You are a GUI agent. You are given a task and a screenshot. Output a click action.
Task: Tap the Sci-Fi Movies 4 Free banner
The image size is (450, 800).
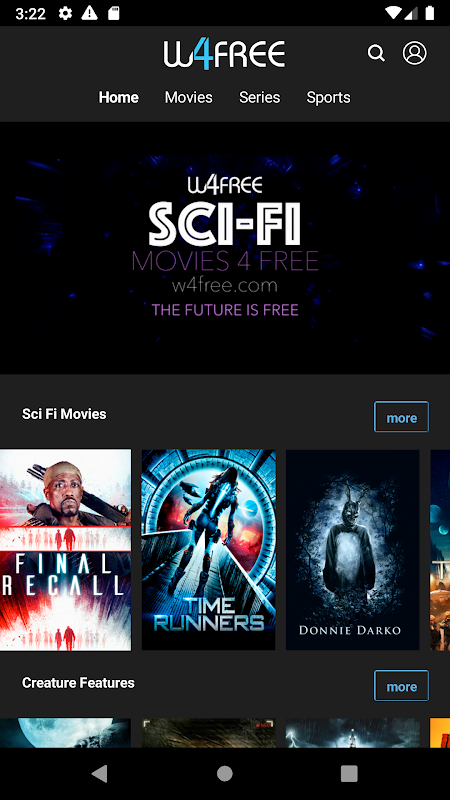point(225,248)
